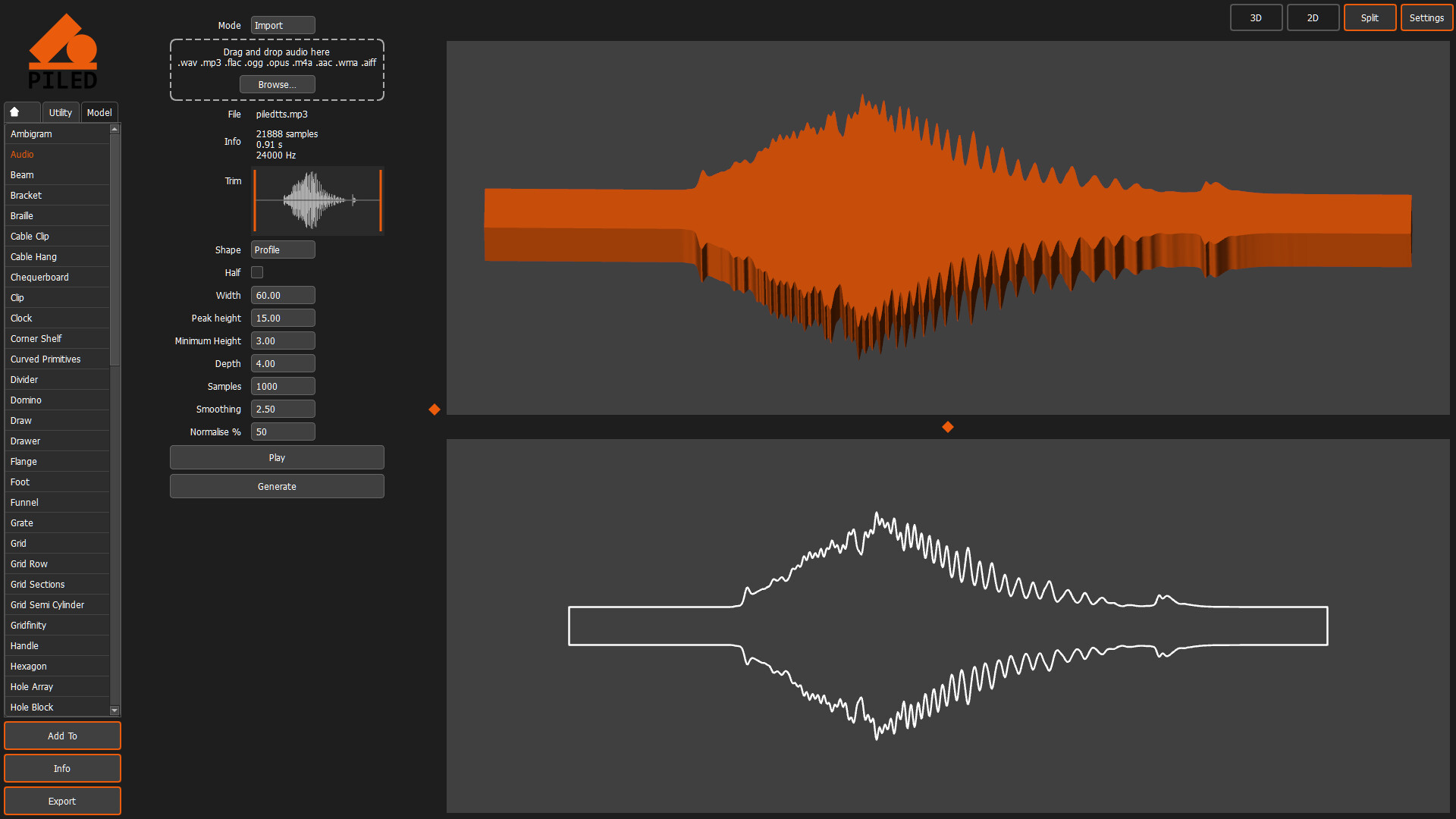Select Gridfinity in the model list

[x=57, y=626]
